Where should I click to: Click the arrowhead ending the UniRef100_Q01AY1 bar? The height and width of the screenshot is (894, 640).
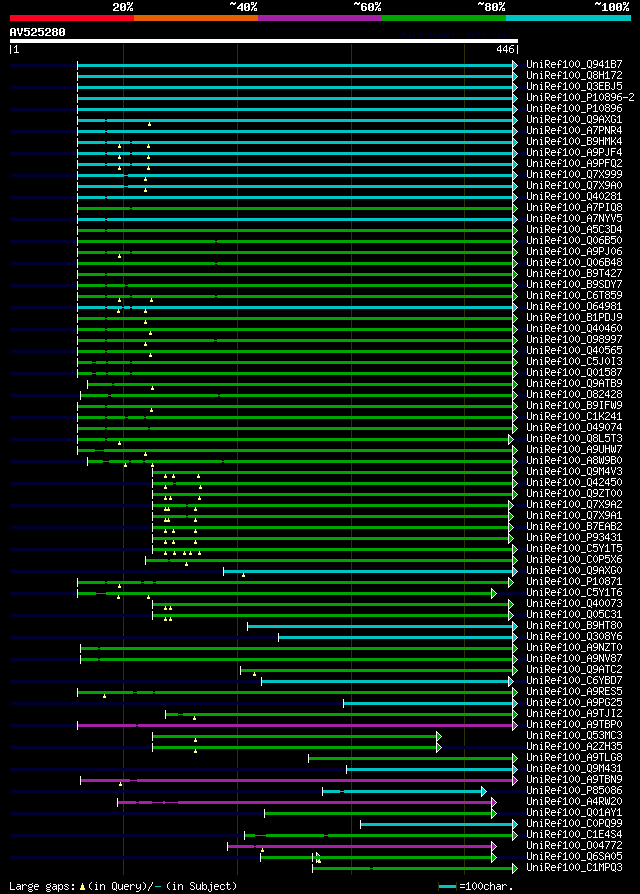click(x=494, y=814)
